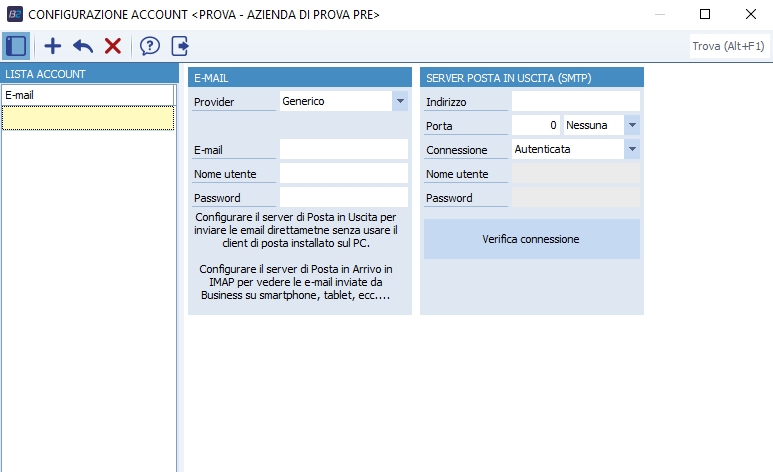Expand the Connessione dropdown showing Autenticata
Image resolution: width=773 pixels, height=472 pixels.
coord(632,149)
